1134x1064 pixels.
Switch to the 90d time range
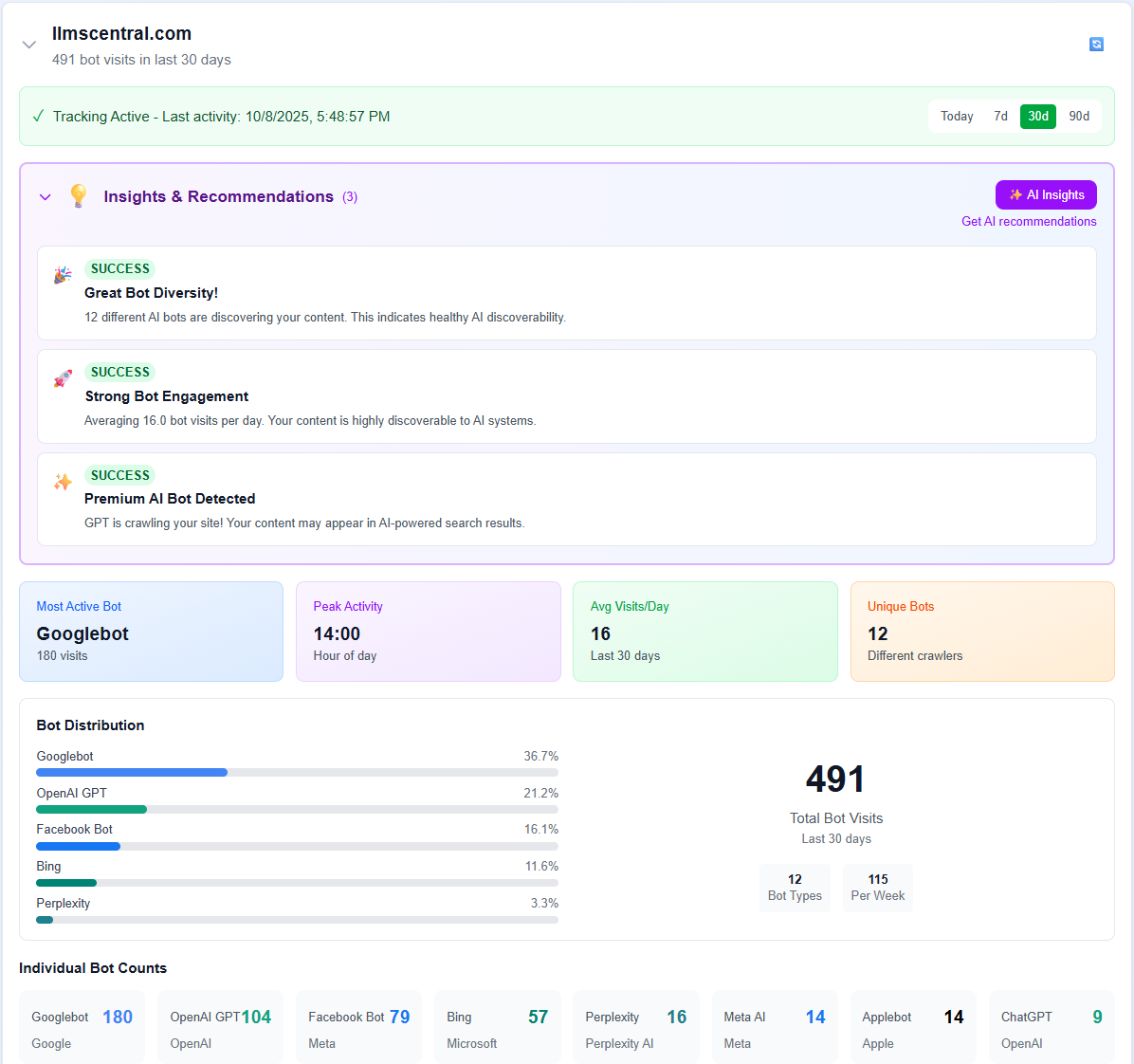[x=1079, y=117]
